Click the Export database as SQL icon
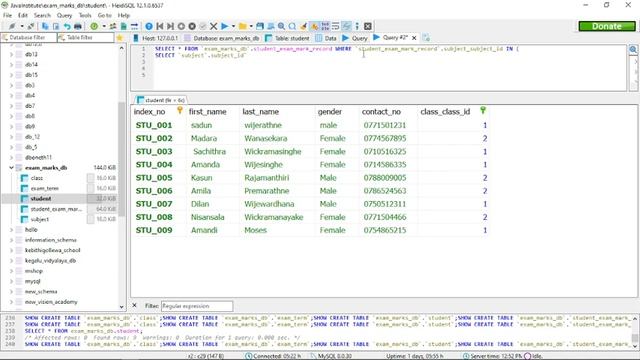The height and width of the screenshot is (360, 640). (x=124, y=26)
